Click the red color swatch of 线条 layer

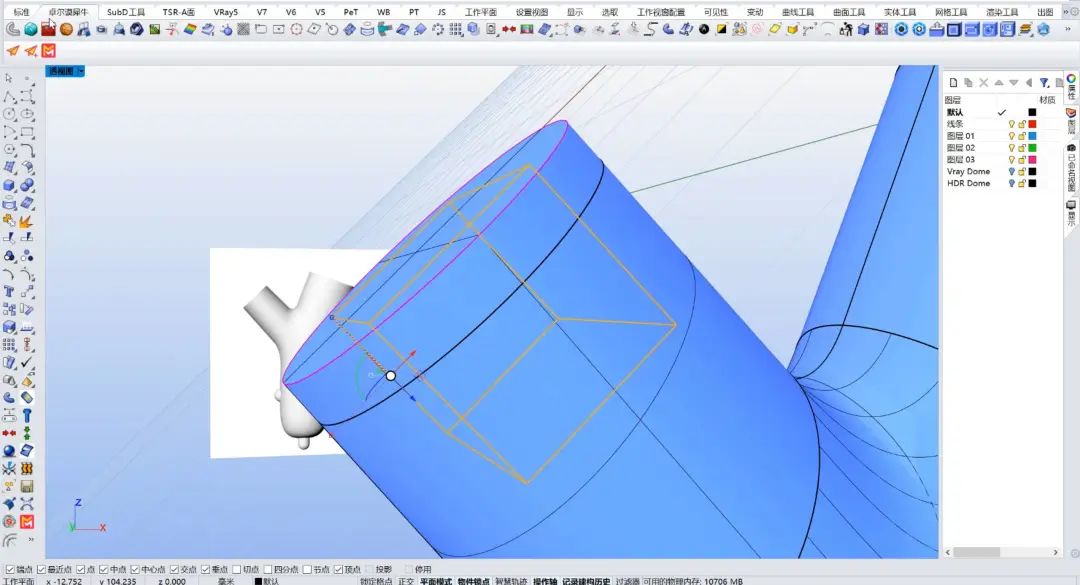point(1032,124)
